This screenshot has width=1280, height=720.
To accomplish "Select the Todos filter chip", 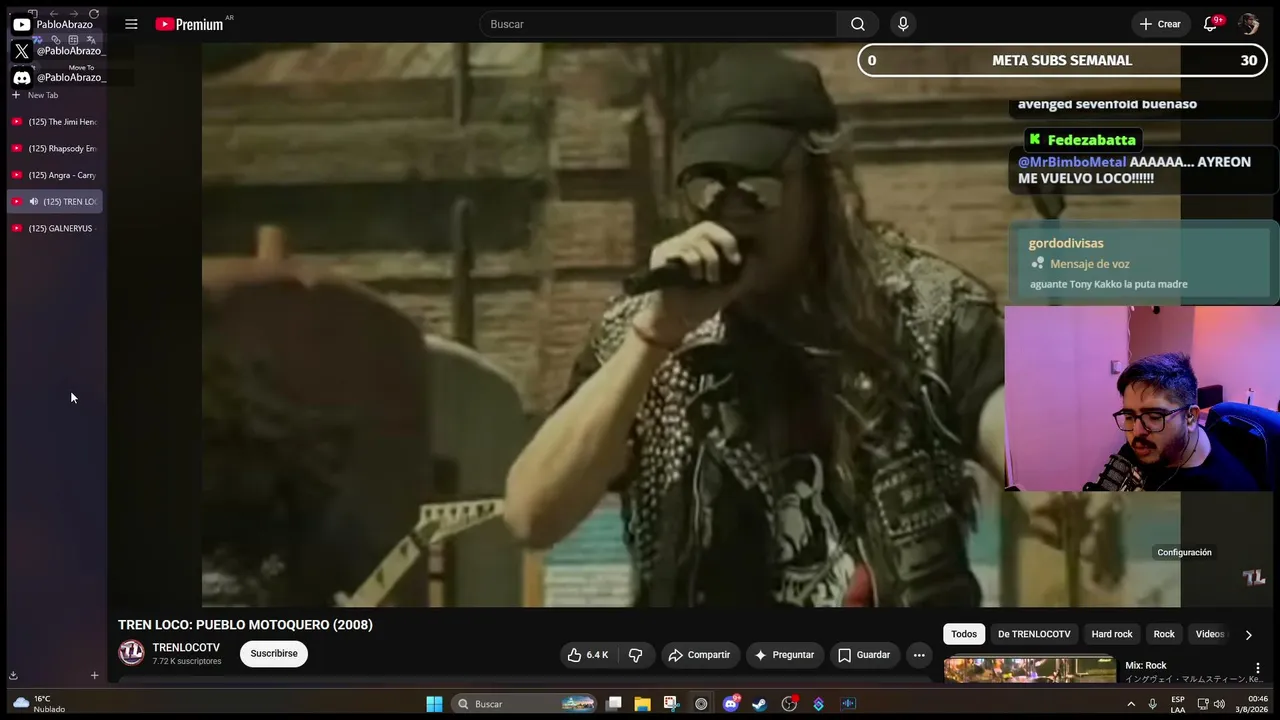I will click(964, 634).
